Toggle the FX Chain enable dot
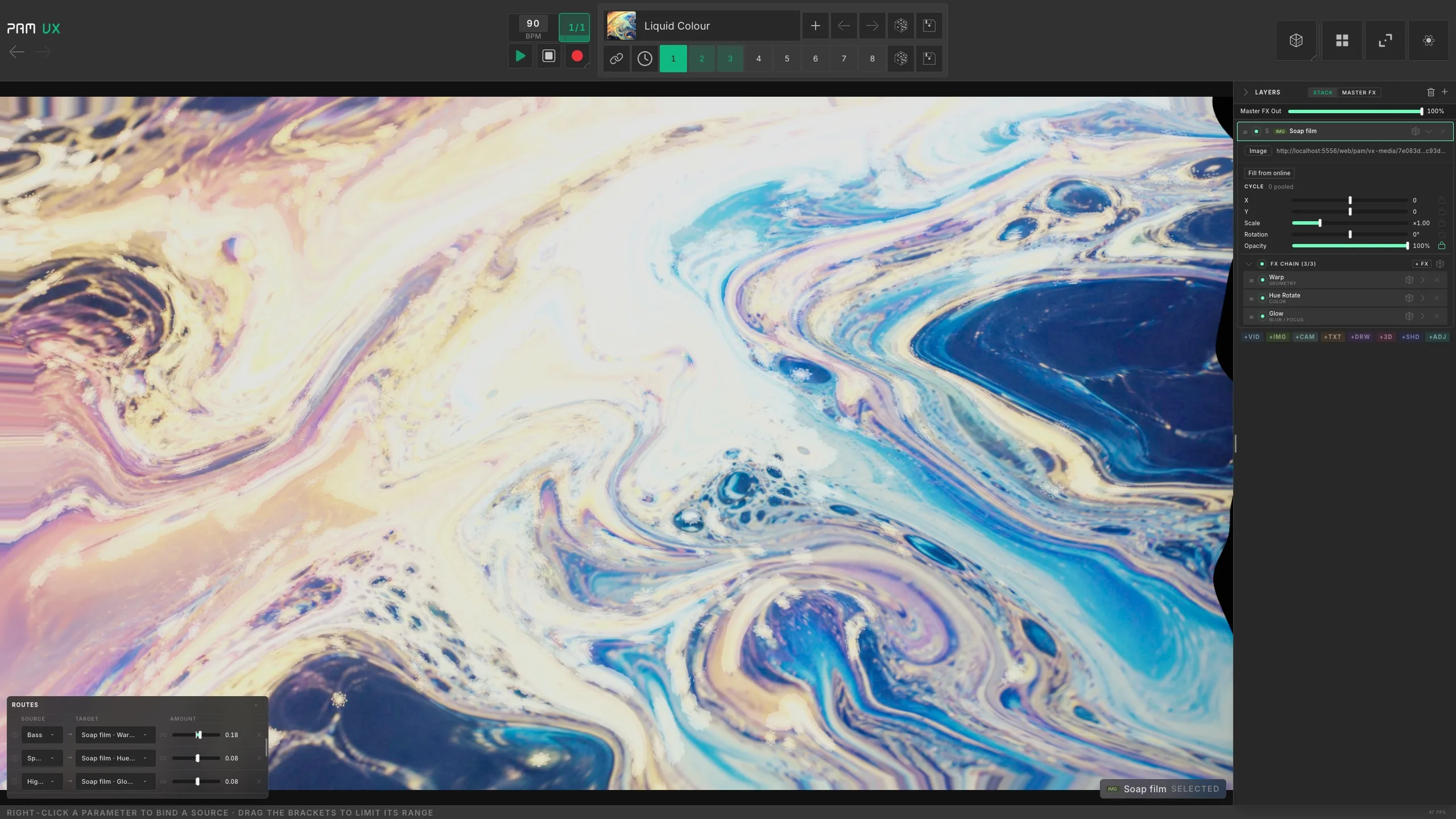This screenshot has height=819, width=1456. tap(1261, 264)
